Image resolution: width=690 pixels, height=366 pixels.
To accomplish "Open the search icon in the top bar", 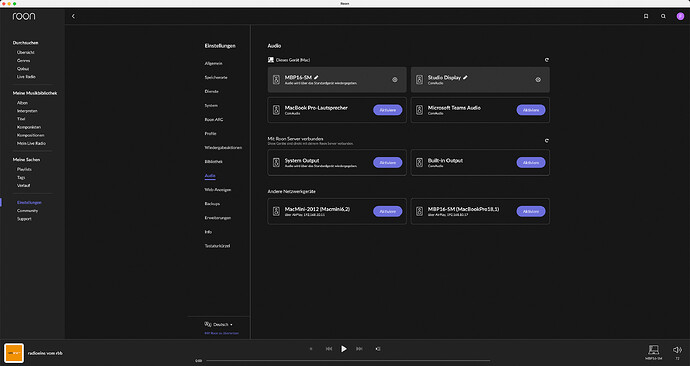I will pos(663,16).
